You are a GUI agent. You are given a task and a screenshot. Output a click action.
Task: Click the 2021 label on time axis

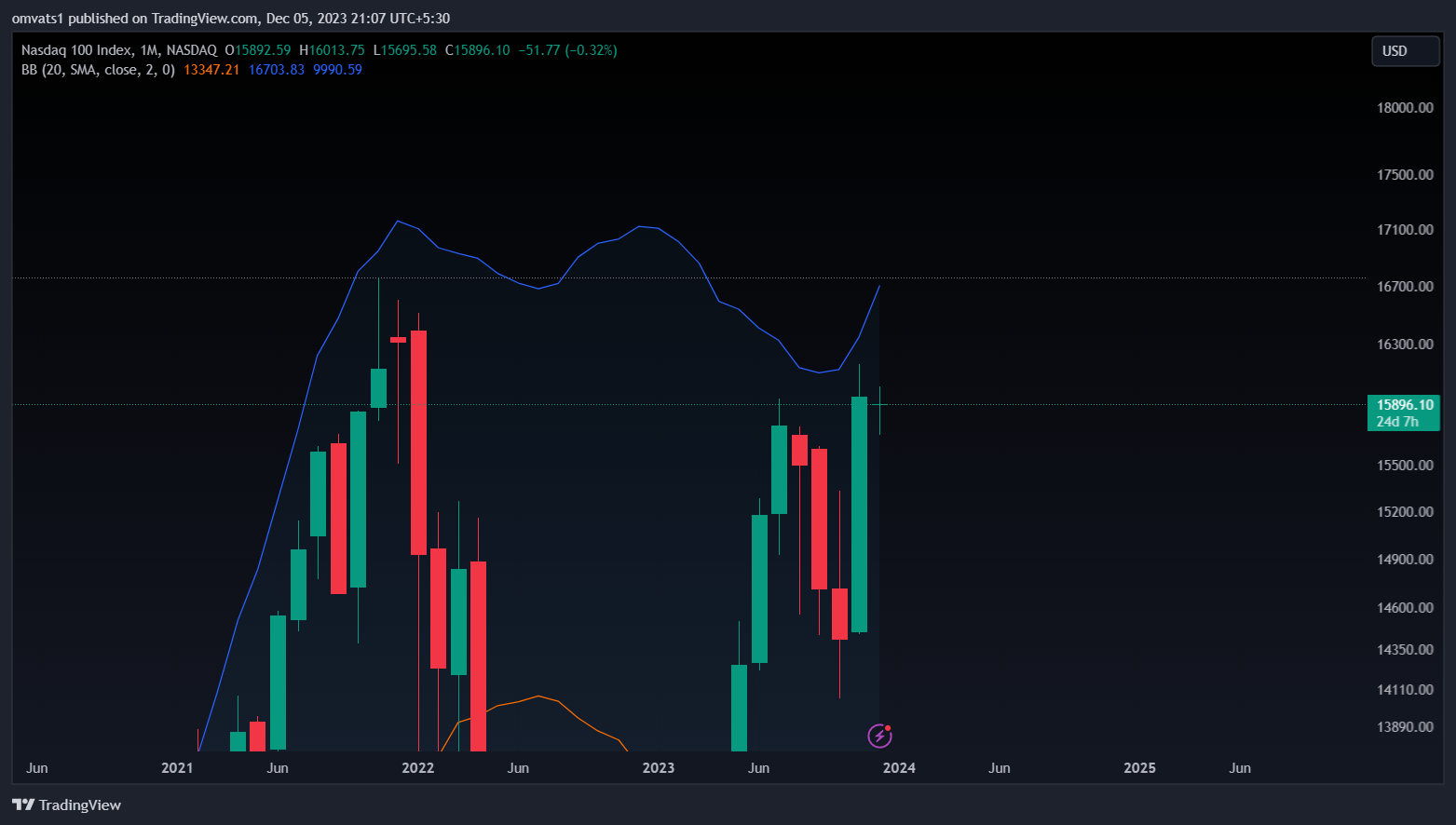[x=177, y=768]
